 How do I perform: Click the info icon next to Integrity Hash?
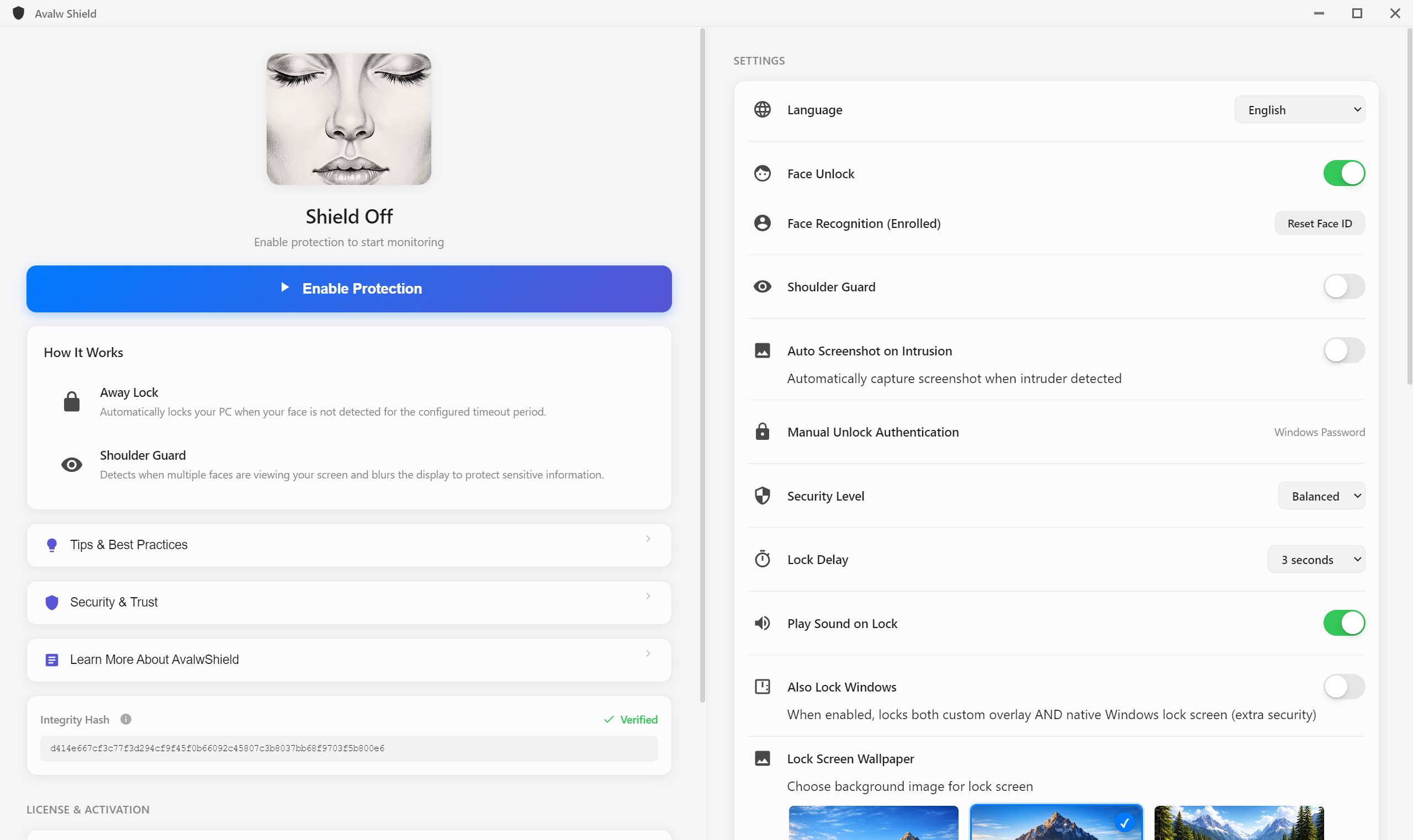click(x=126, y=719)
